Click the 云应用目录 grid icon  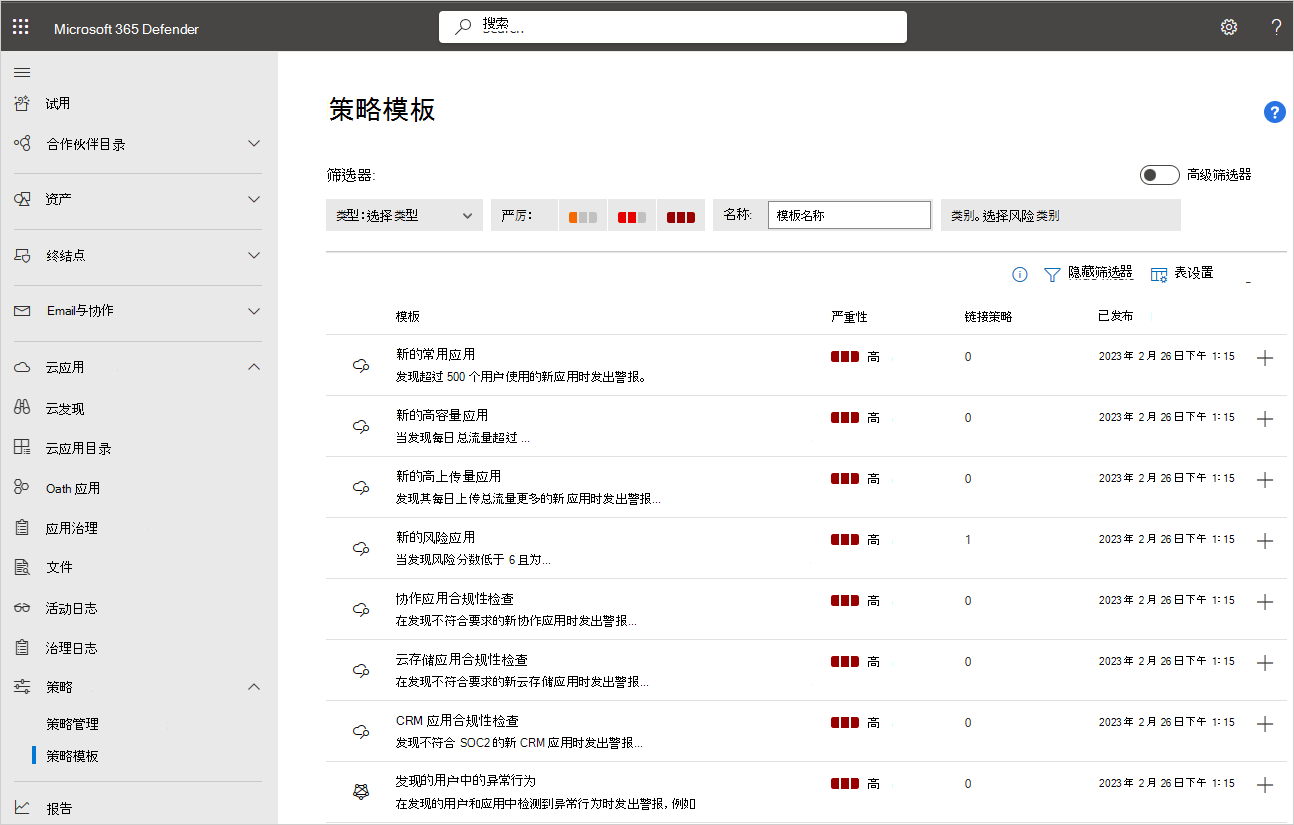pyautogui.click(x=22, y=448)
